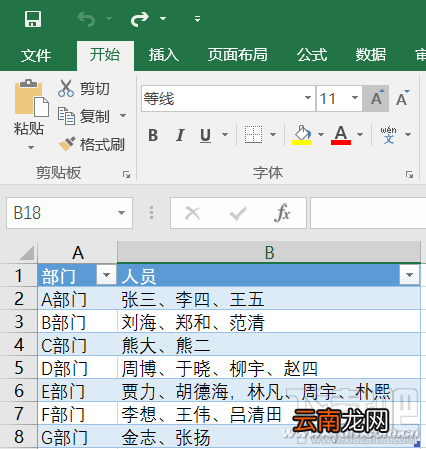This screenshot has width=426, height=449.
Task: Switch to the 开始 ribbon tab
Action: [x=105, y=55]
